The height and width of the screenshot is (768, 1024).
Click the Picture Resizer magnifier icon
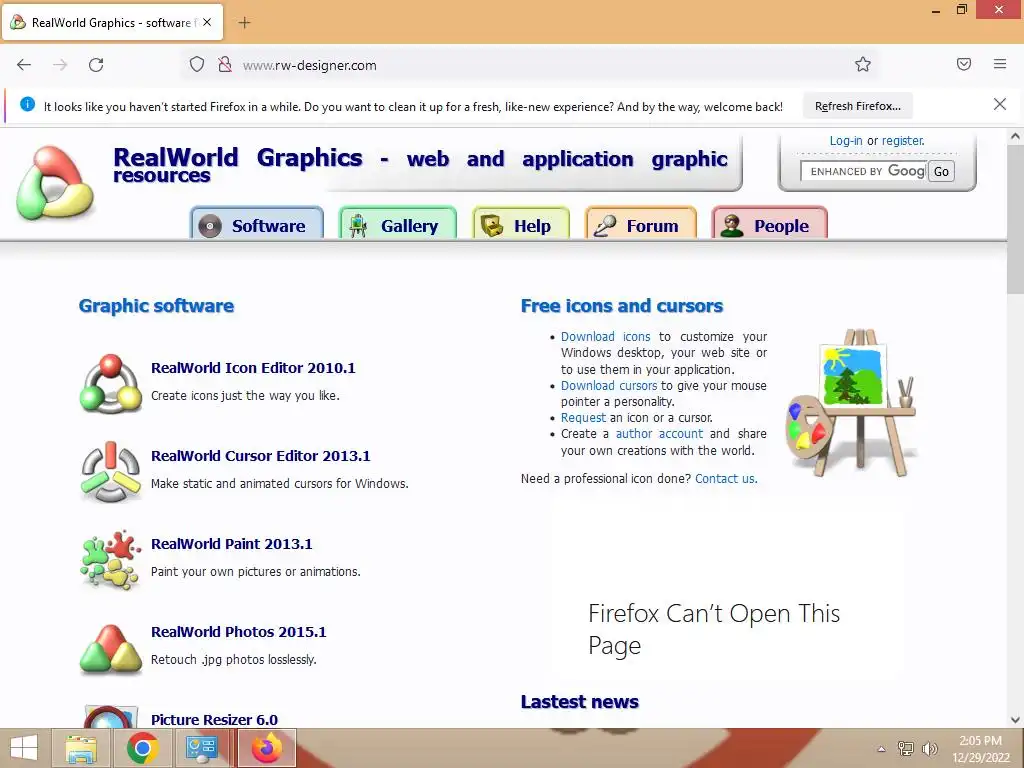[x=110, y=716]
